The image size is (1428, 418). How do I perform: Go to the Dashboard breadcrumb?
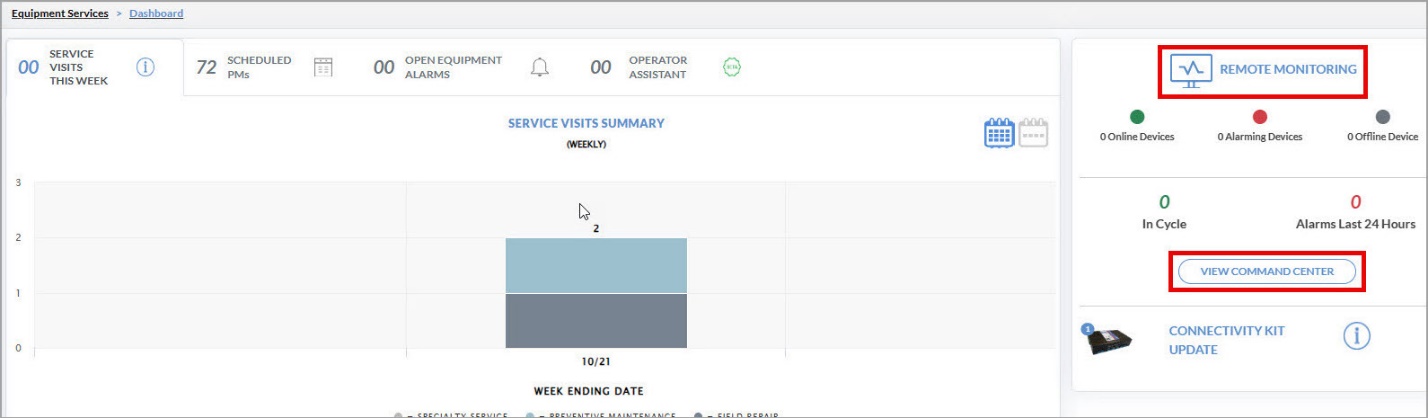(x=156, y=13)
